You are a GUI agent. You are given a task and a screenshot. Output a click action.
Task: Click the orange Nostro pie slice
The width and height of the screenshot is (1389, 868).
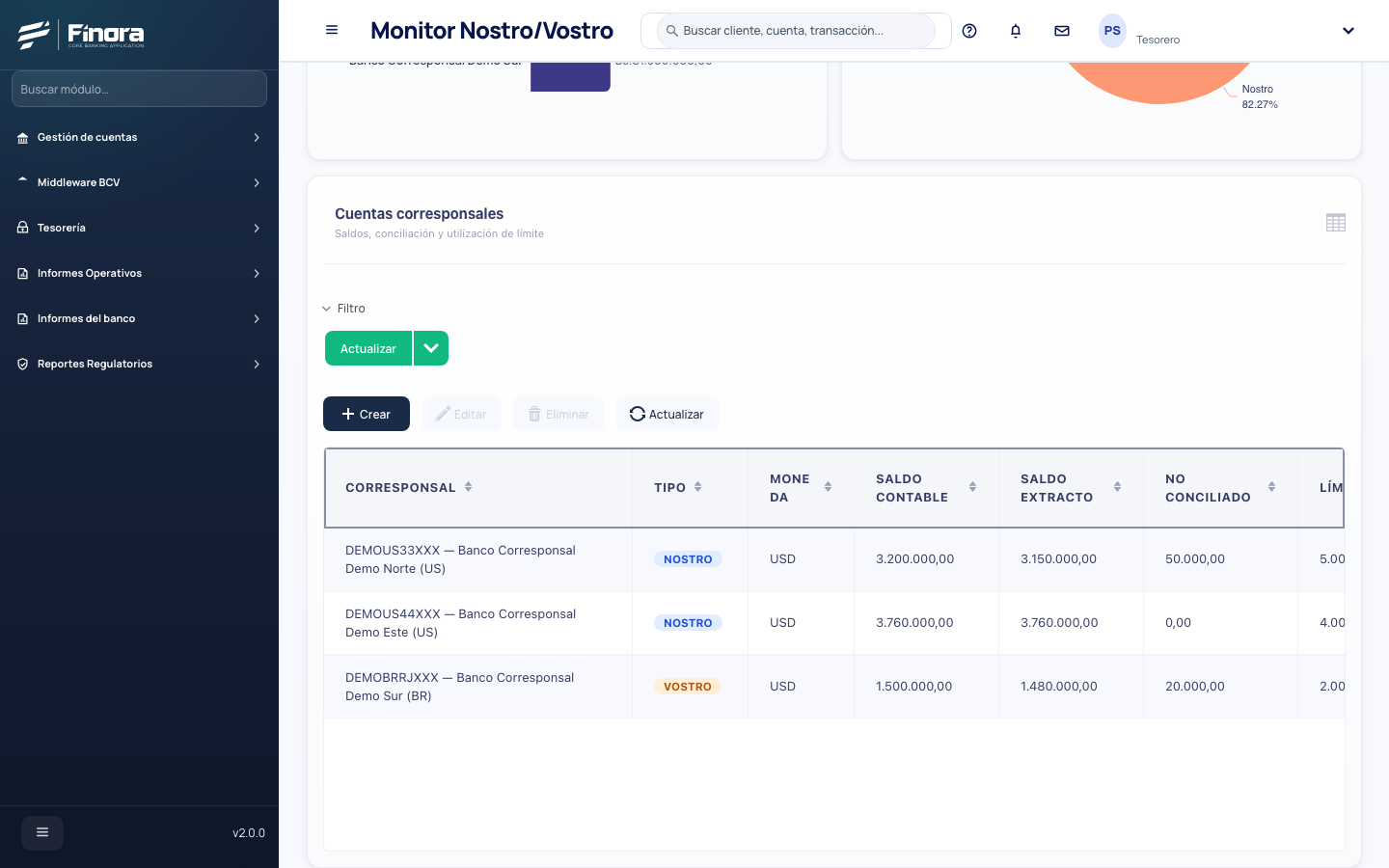point(1157,82)
